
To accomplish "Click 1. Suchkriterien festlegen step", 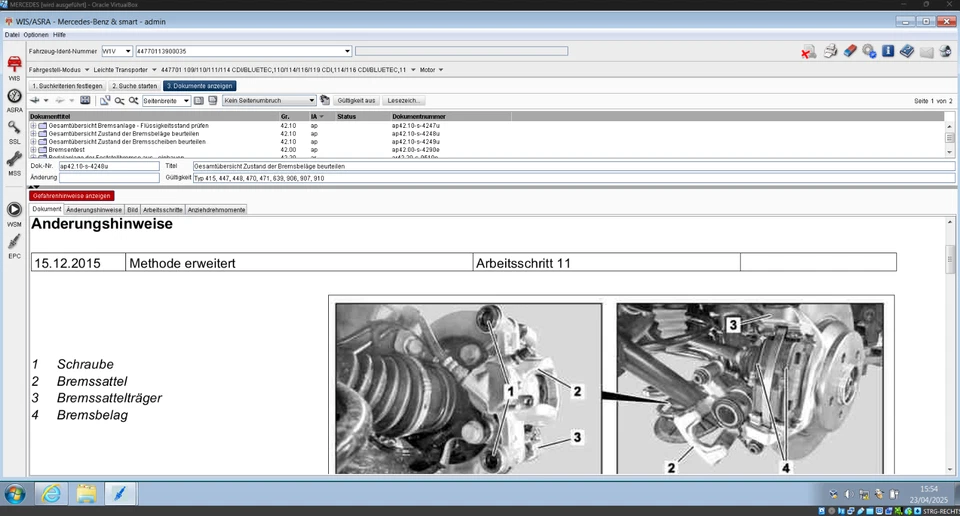I will pyautogui.click(x=67, y=86).
